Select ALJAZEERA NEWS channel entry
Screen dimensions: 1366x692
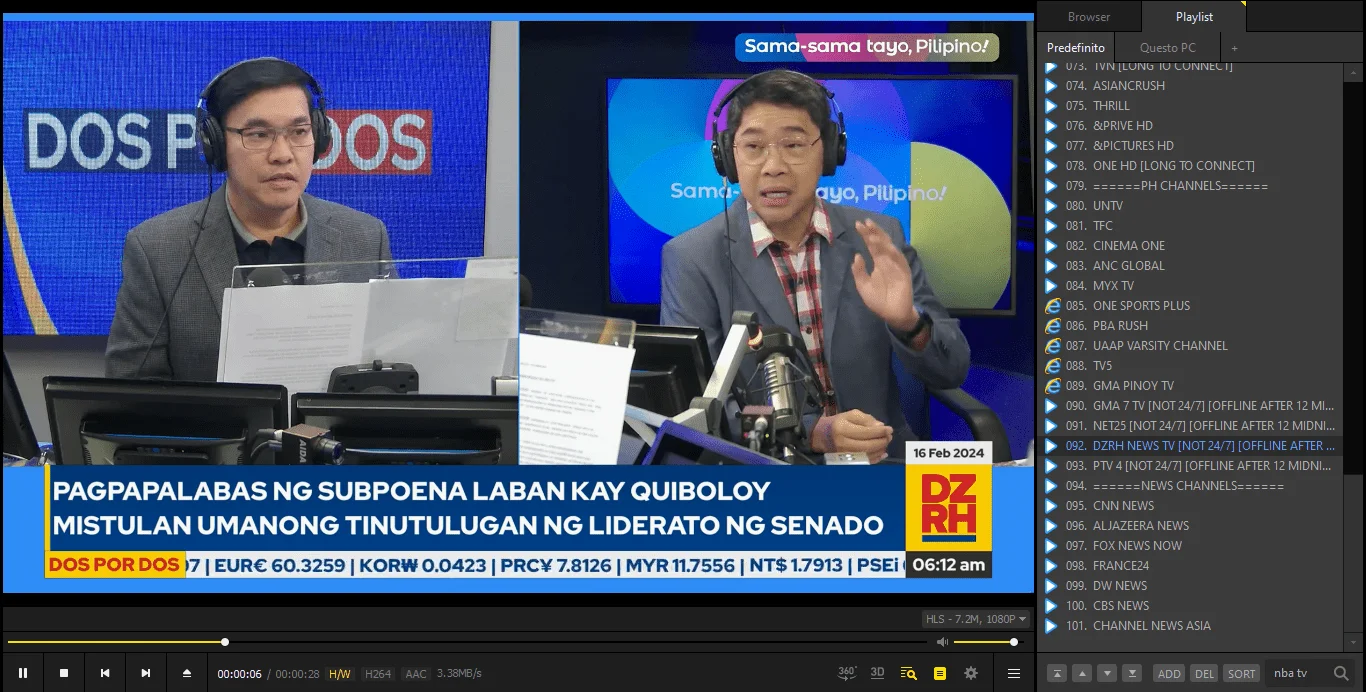pos(1192,526)
